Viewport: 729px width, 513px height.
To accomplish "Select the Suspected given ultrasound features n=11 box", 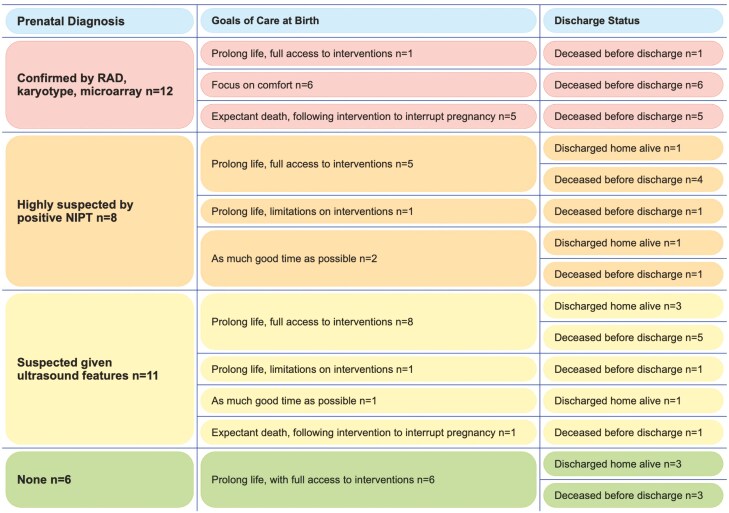I will [x=98, y=369].
